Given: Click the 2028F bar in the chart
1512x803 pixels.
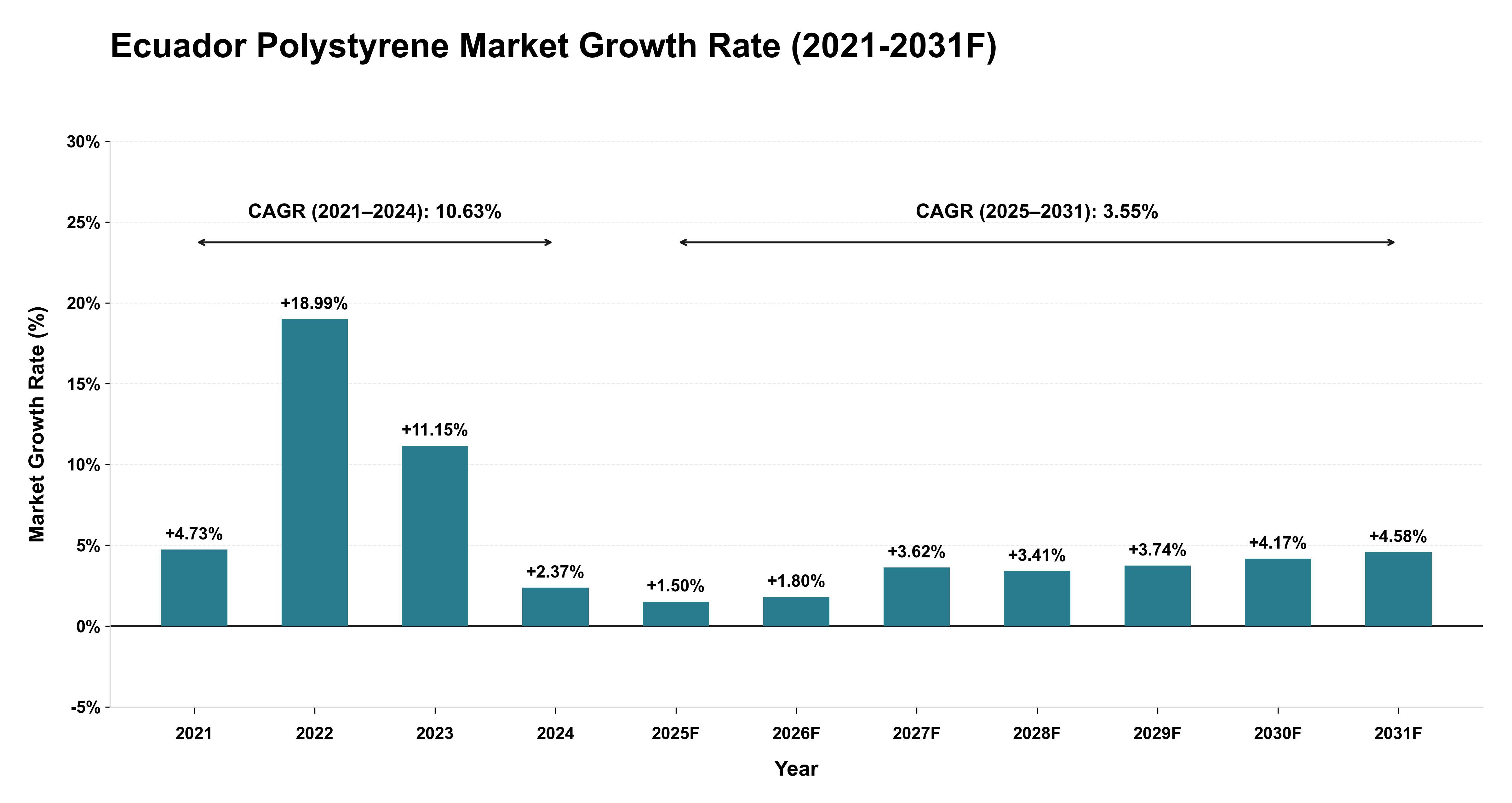Looking at the screenshot, I should point(1037,599).
